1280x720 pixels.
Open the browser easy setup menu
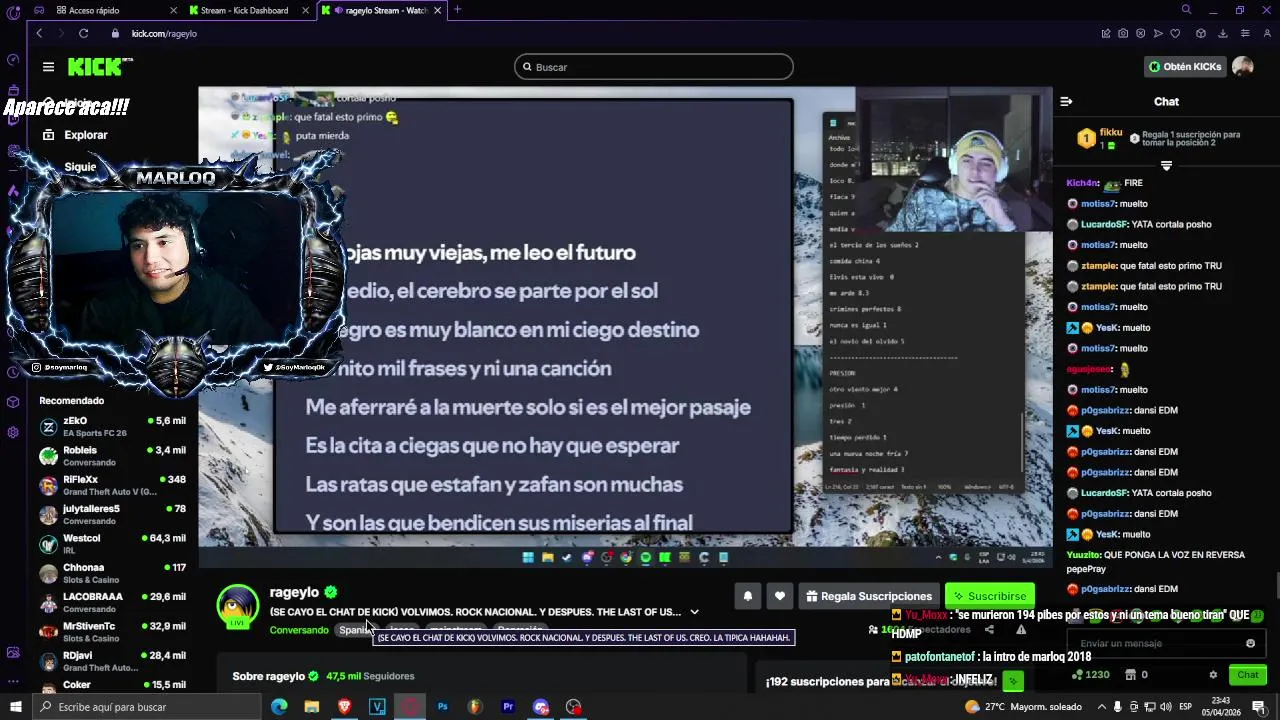click(1245, 33)
